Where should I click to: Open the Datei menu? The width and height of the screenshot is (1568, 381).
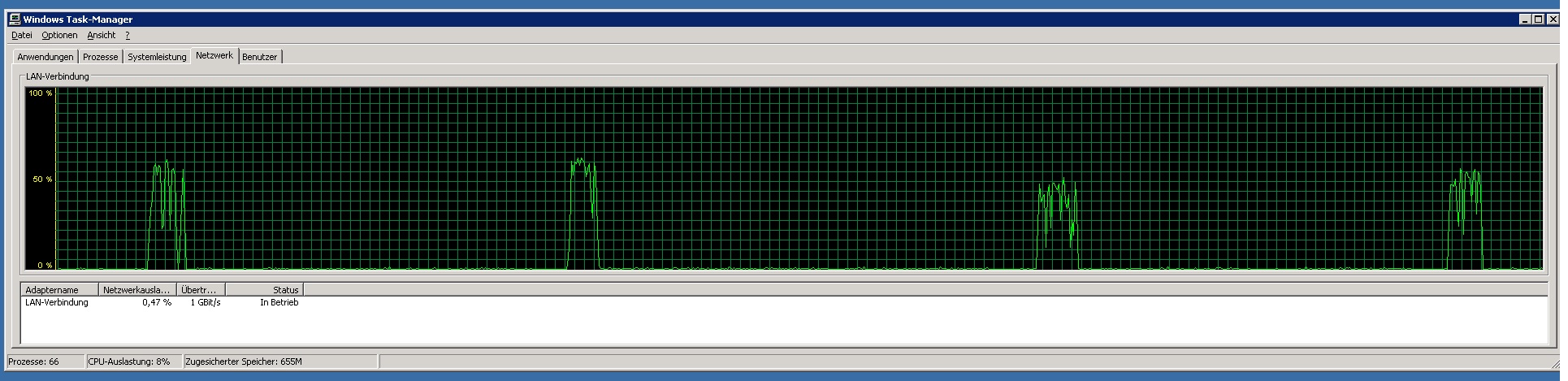(22, 35)
